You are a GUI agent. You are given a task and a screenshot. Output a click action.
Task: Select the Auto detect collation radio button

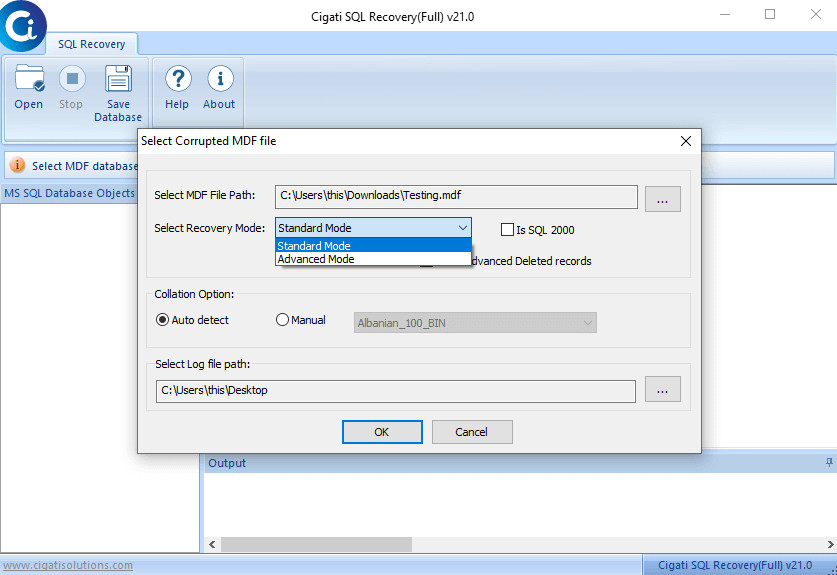pyautogui.click(x=162, y=320)
